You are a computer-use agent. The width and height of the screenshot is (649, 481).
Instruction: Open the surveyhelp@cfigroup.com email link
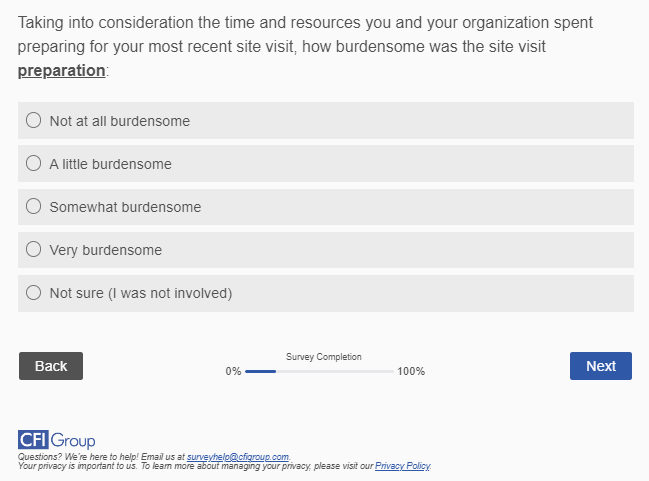tap(237, 457)
